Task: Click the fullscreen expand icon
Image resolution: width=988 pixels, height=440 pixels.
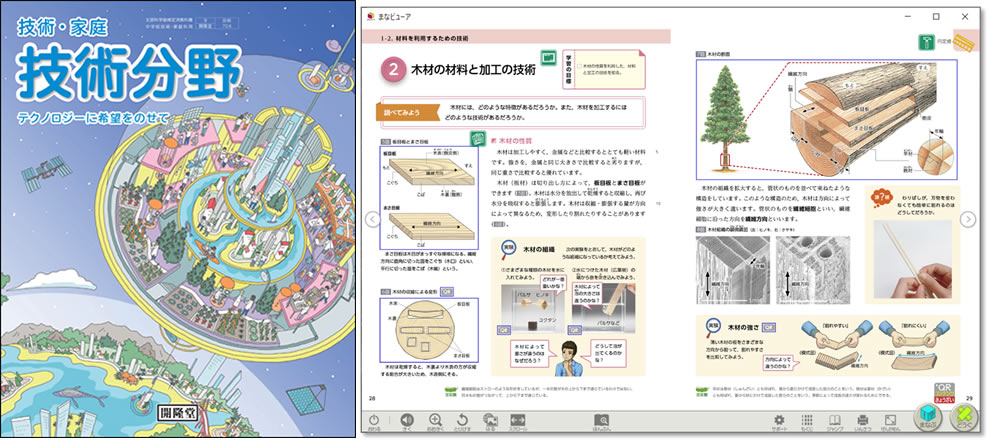Action: pos(890,420)
